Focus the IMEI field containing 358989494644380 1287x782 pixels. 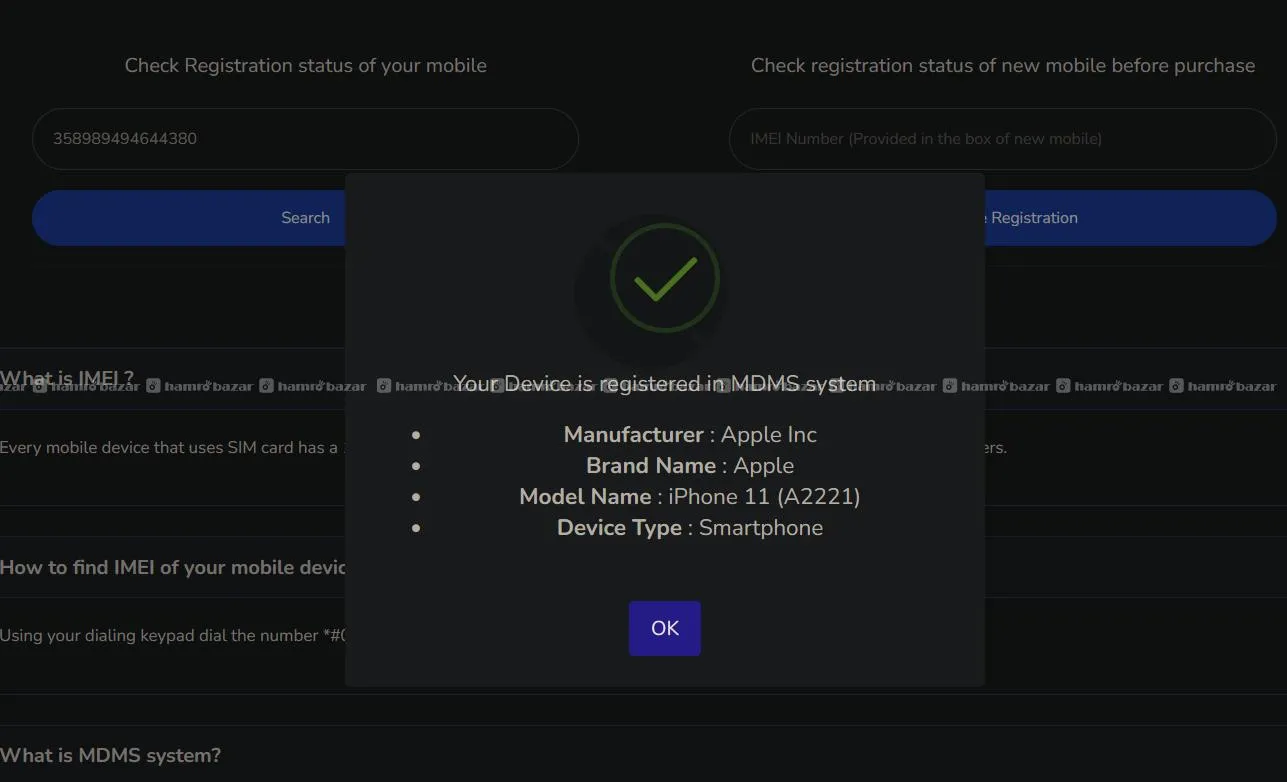[x=305, y=139]
